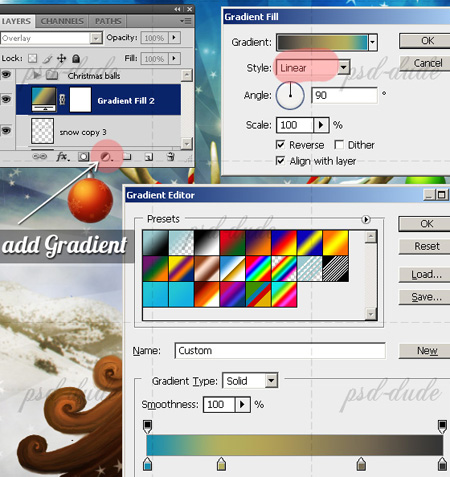Screen dimensions: 450x477
Task: Select the foreground-to-transparent checkered preset
Action: coord(181,243)
